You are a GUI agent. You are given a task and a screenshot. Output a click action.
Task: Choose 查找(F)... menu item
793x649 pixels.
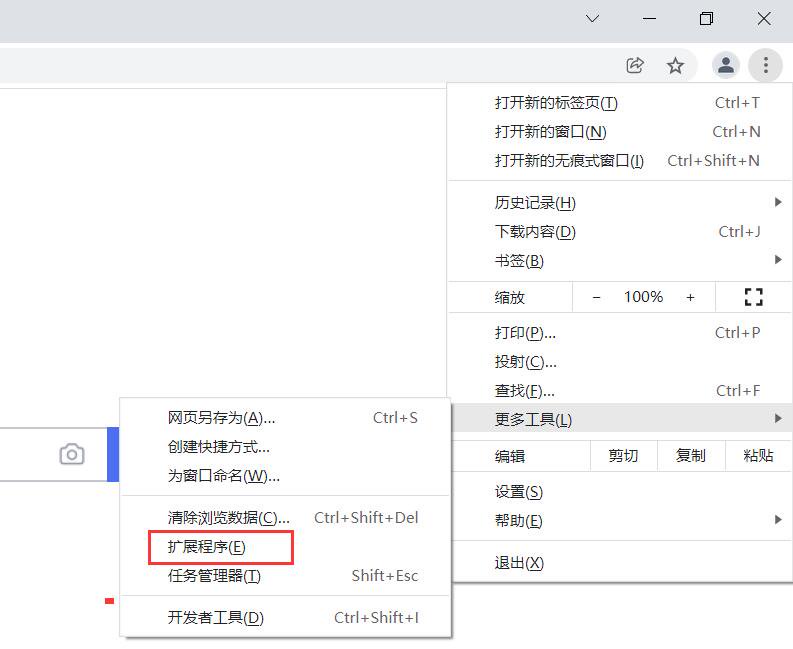pyautogui.click(x=620, y=391)
